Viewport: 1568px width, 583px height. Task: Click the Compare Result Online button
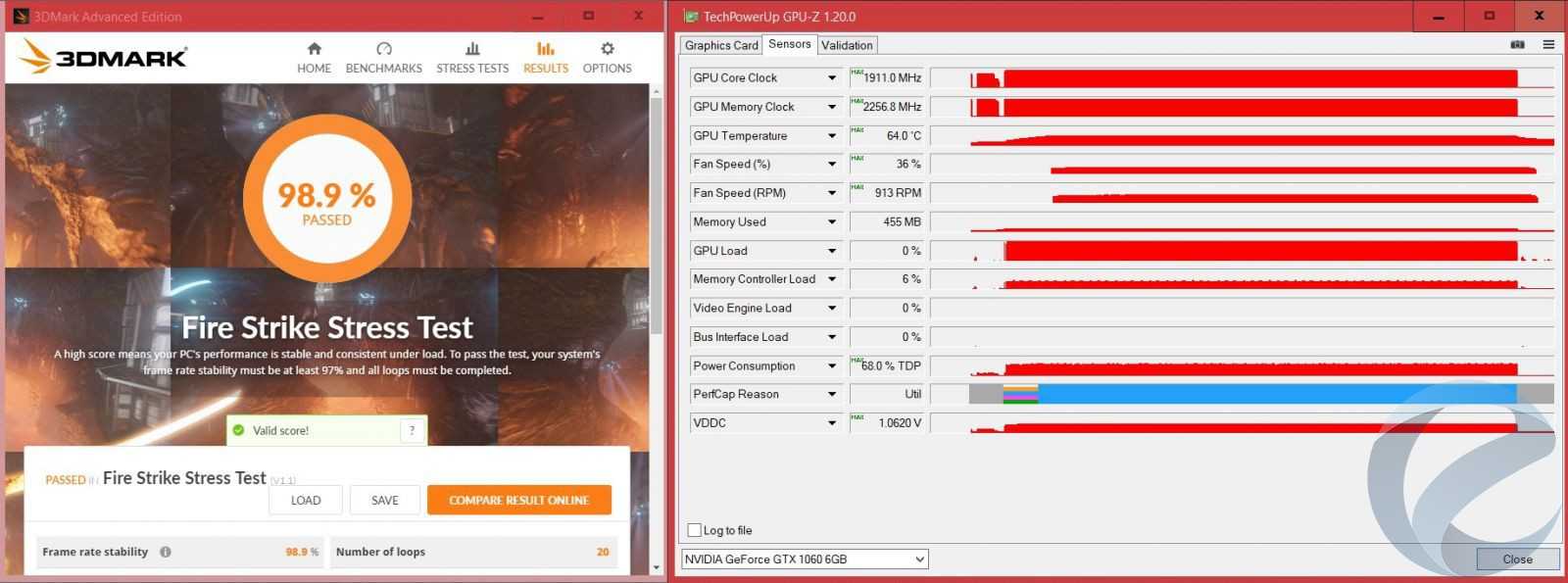tap(518, 500)
